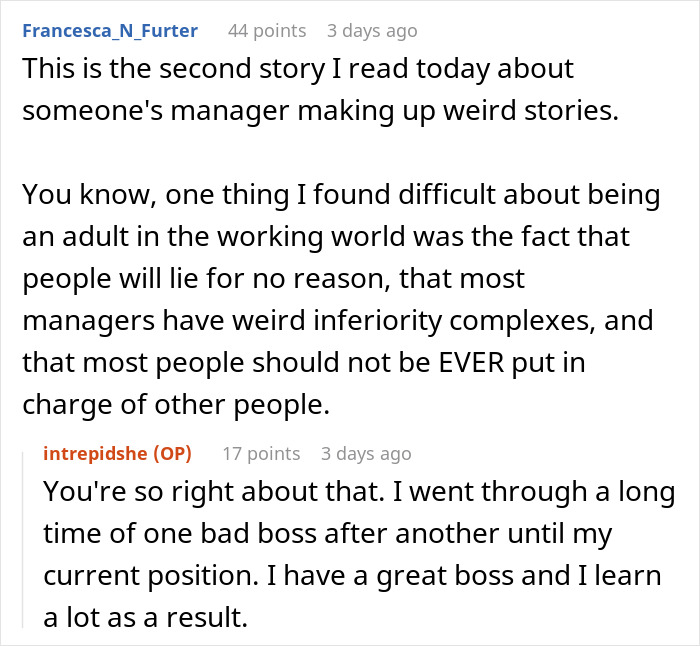700x646 pixels.
Task: Click the "44 points" score
Action: tap(267, 30)
